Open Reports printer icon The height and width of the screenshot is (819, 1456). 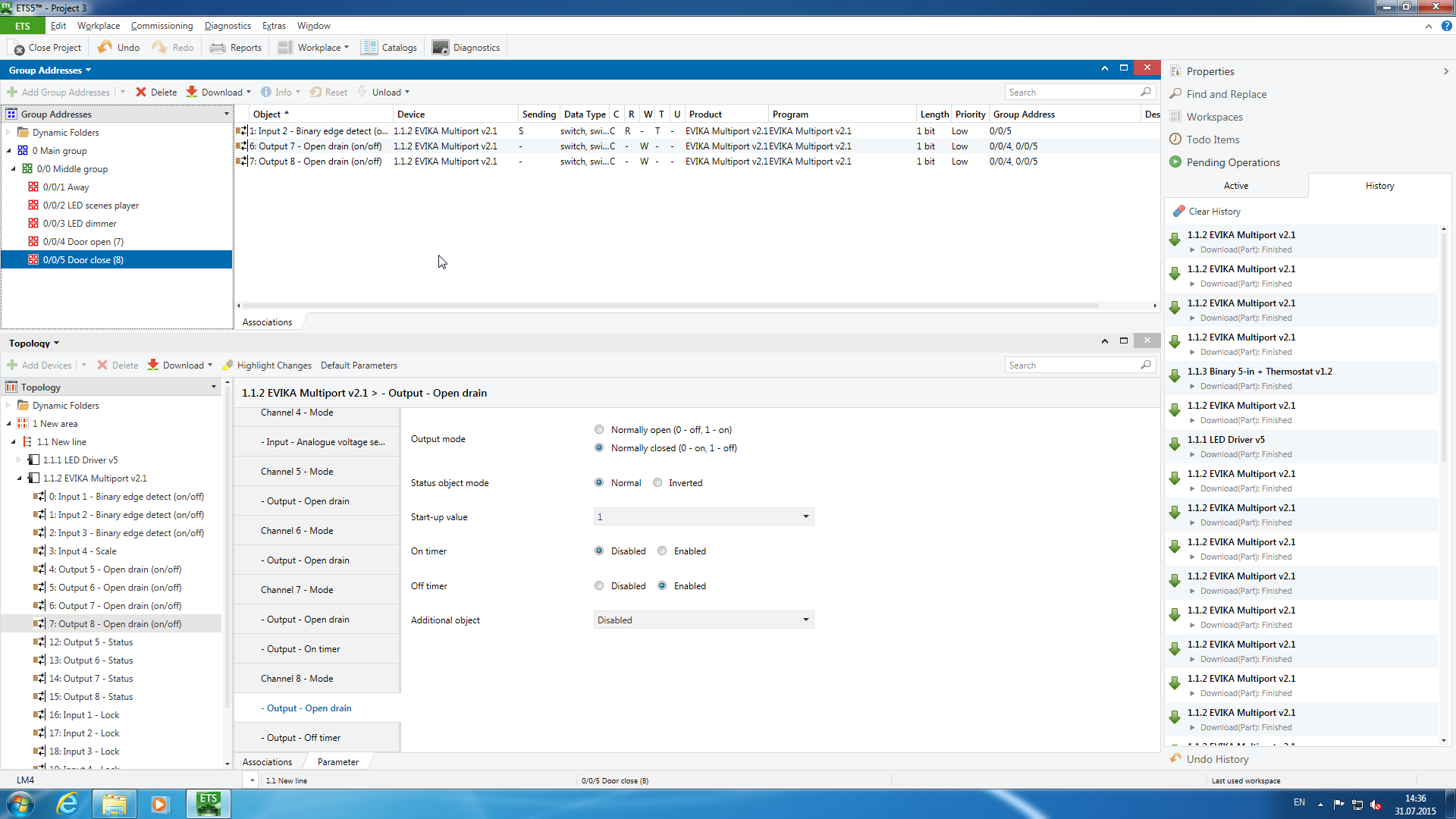(218, 47)
